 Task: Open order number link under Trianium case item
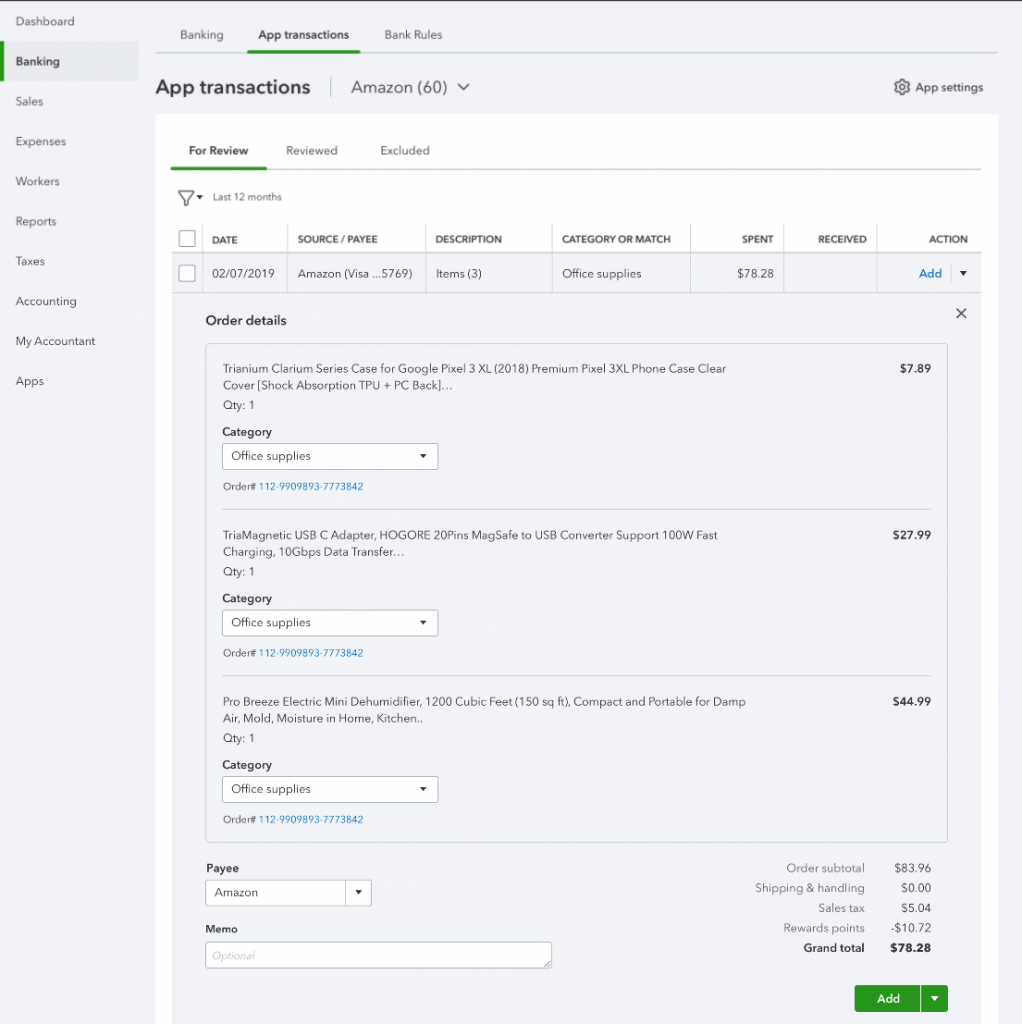coord(311,487)
